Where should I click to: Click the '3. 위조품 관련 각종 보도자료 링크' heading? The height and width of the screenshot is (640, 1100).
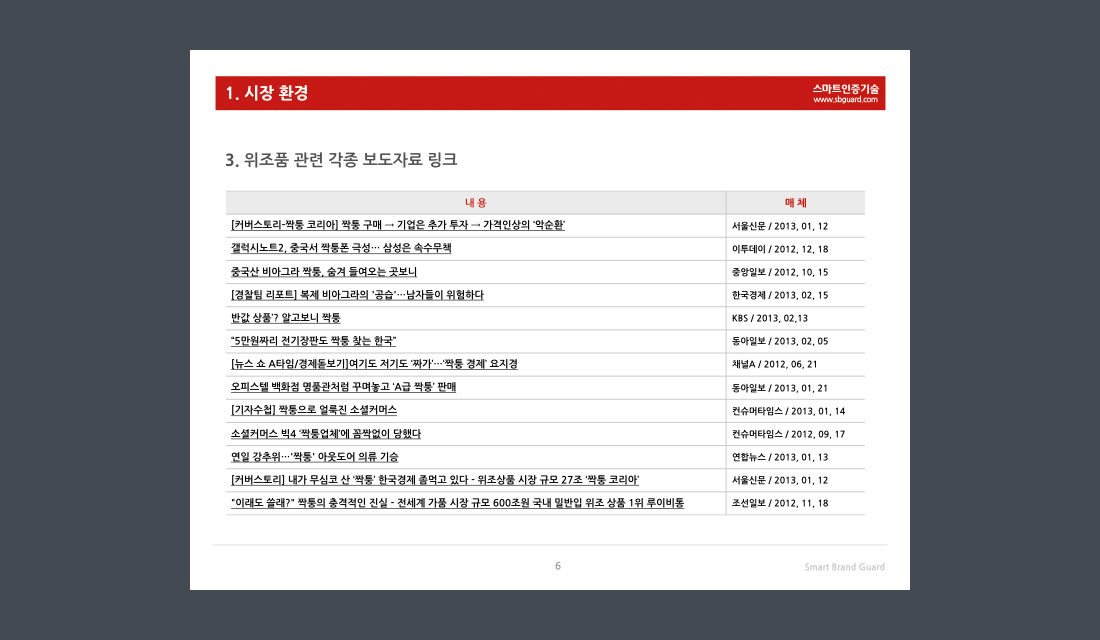point(341,160)
